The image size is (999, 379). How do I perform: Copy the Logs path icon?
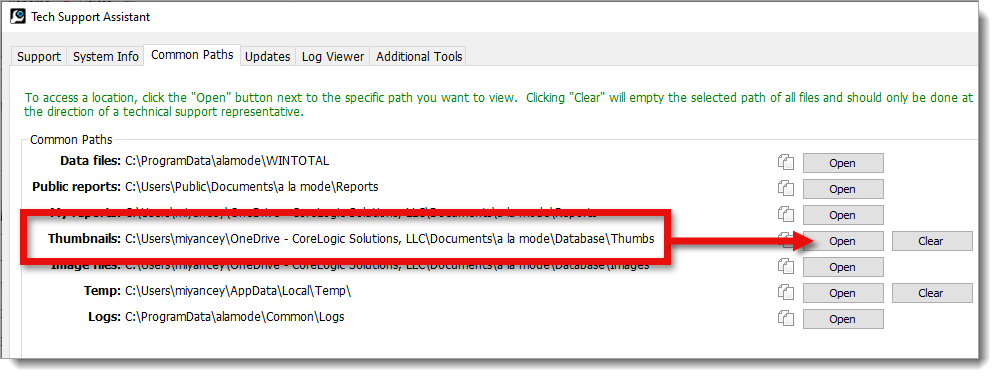(x=786, y=318)
